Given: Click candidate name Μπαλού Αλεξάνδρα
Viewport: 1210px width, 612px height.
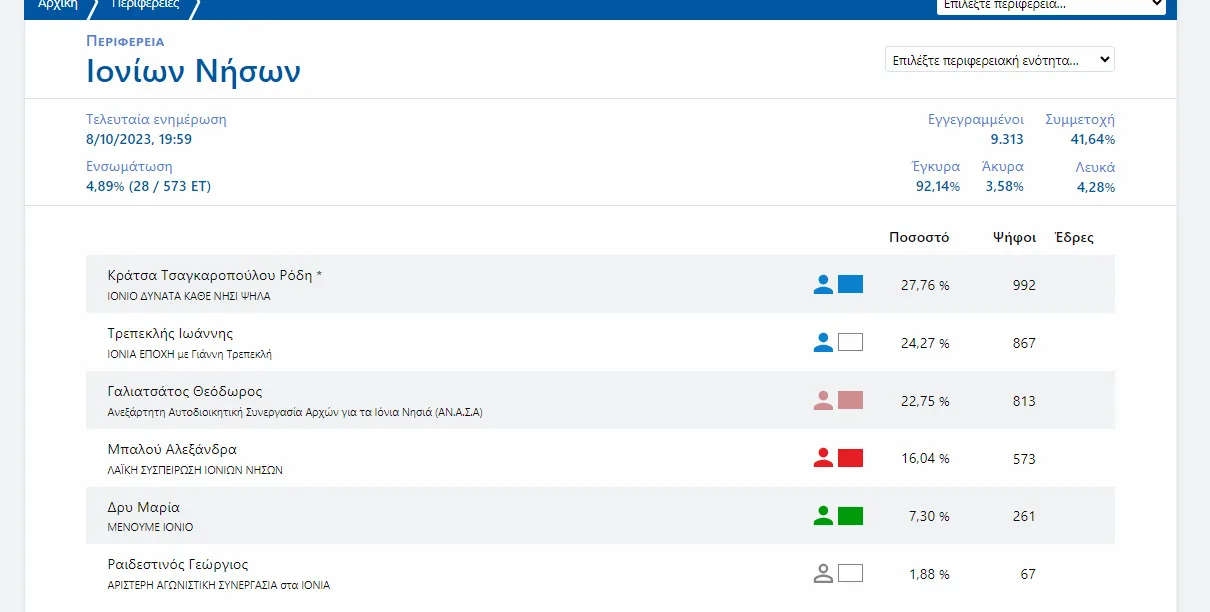Looking at the screenshot, I should [x=172, y=449].
